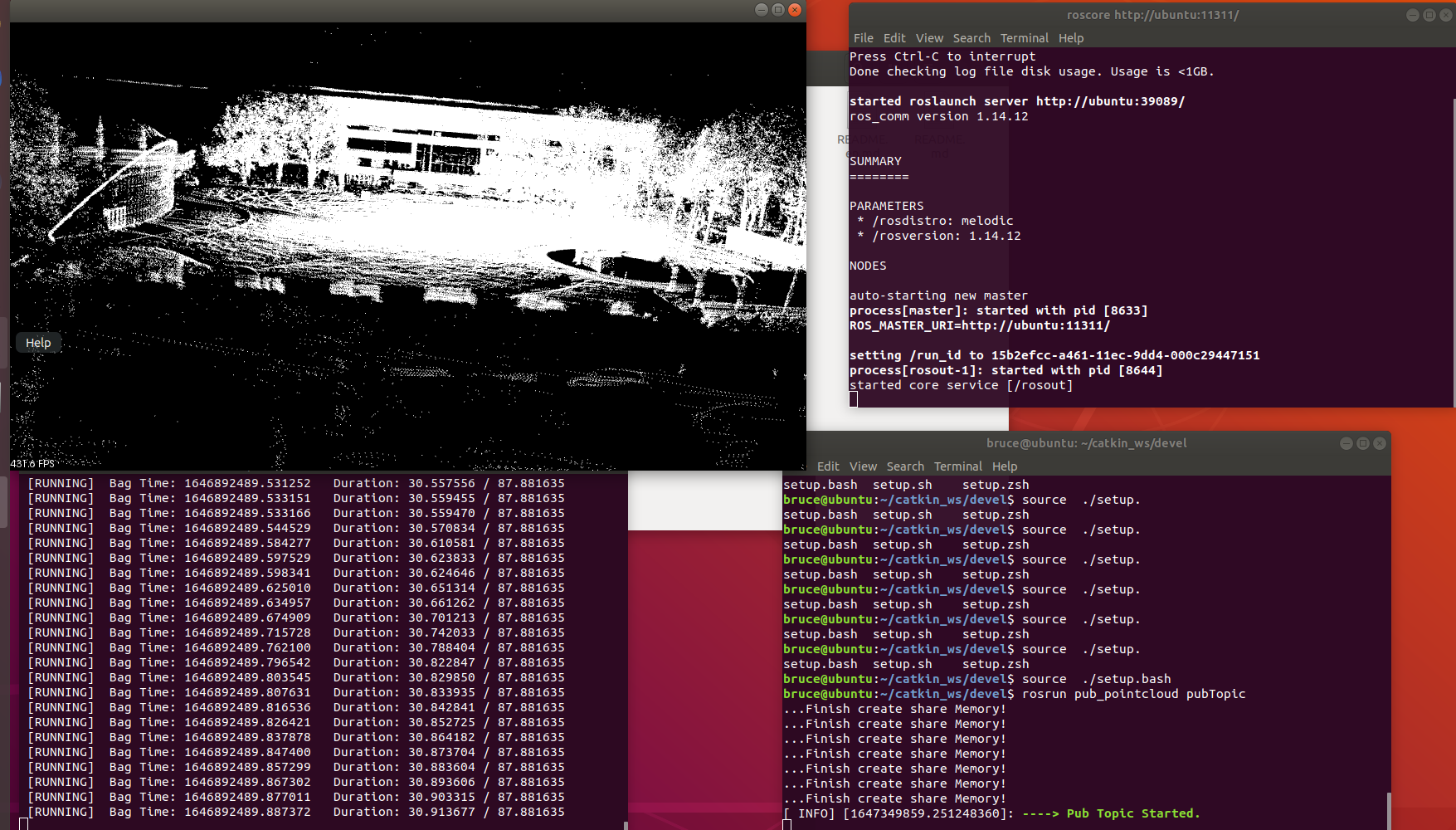1456x830 pixels.
Task: Click 'Press Ctrl-C to interrupt' line
Action: point(942,56)
